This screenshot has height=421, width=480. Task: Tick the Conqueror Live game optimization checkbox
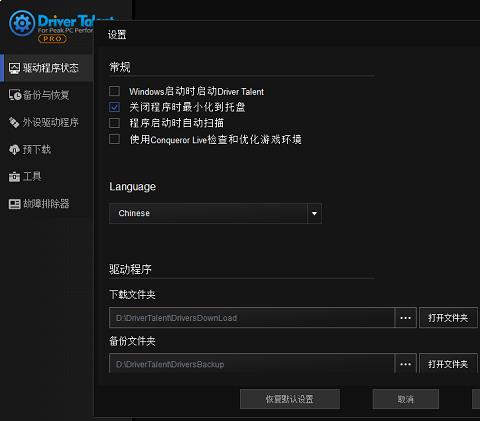(114, 139)
